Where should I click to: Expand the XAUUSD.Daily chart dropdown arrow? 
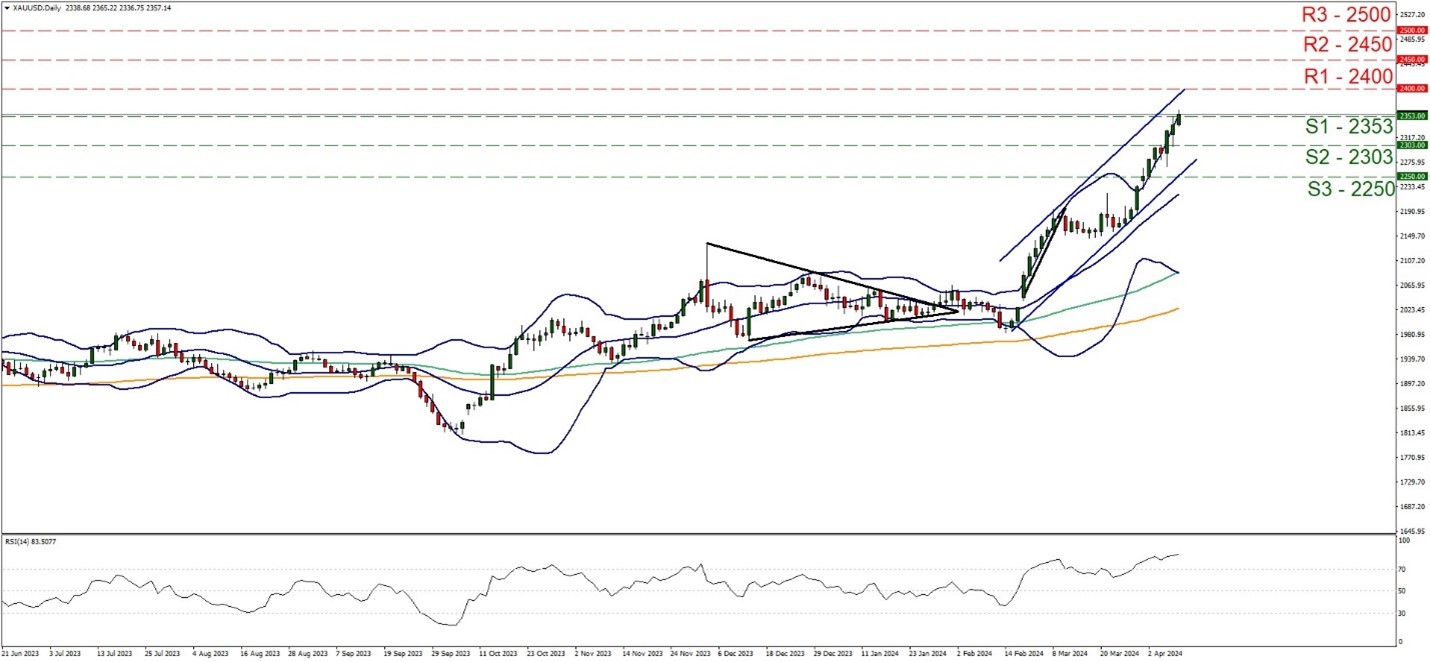5,7
